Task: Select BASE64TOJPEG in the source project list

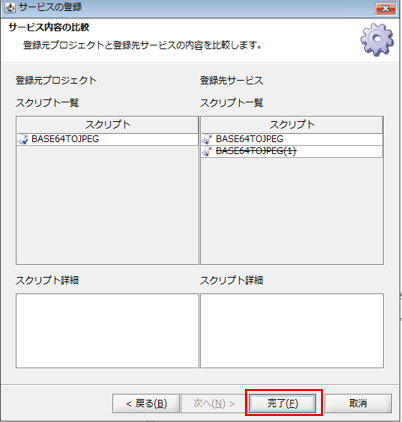Action: pyautogui.click(x=107, y=139)
